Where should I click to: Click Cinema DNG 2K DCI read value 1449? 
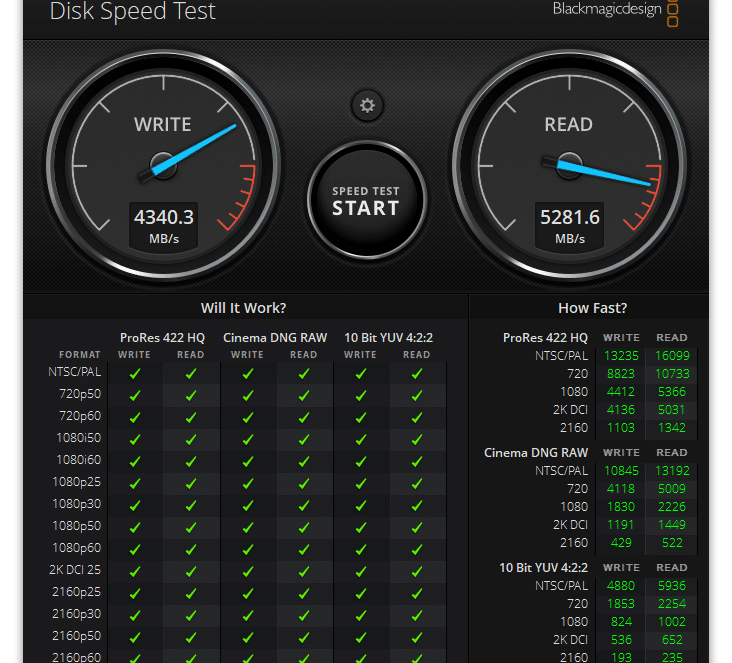[x=672, y=525]
